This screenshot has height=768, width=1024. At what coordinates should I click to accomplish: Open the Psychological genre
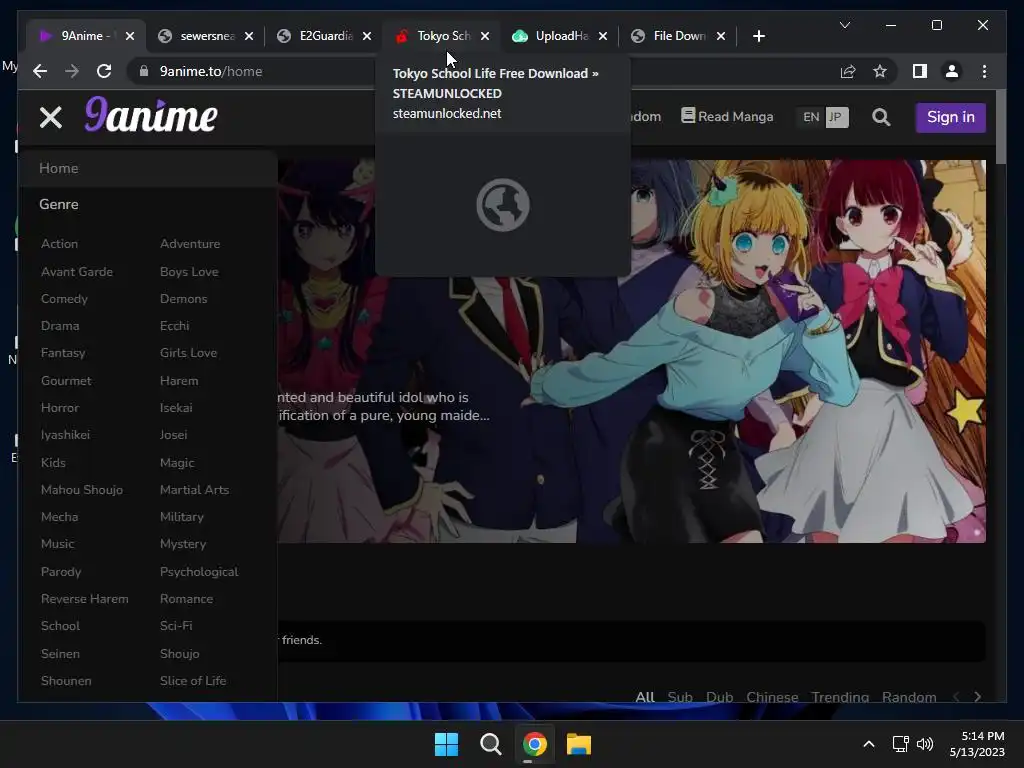(x=199, y=572)
